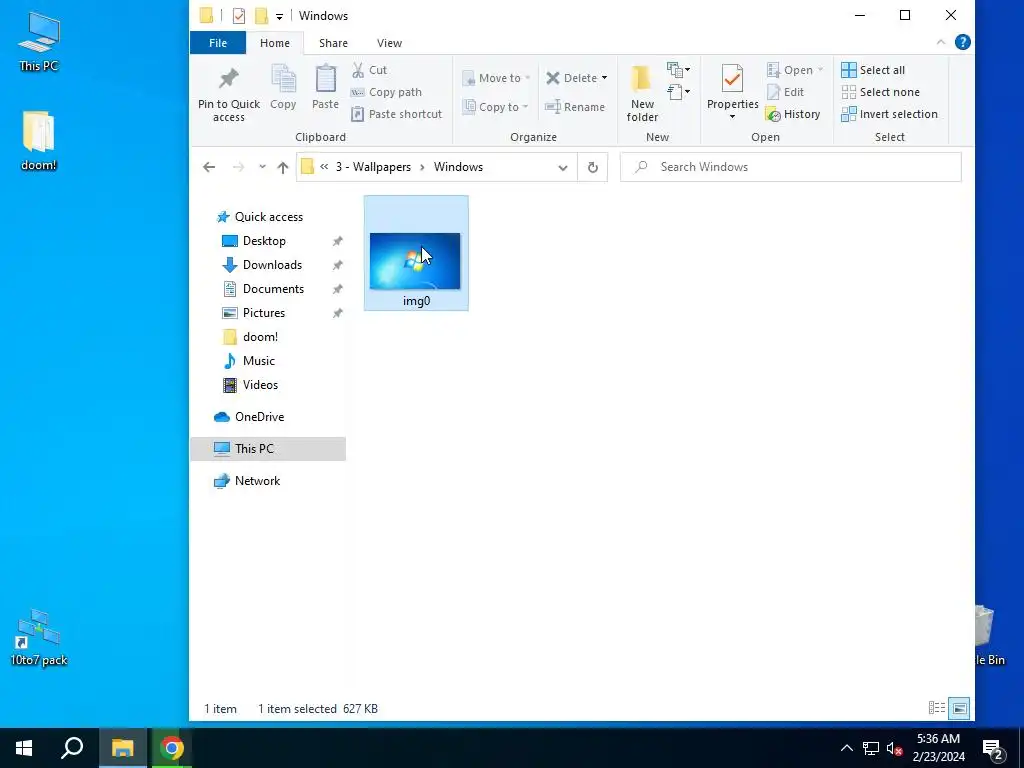Open the Easy access dropdown icon
The height and width of the screenshot is (768, 1024).
679,92
